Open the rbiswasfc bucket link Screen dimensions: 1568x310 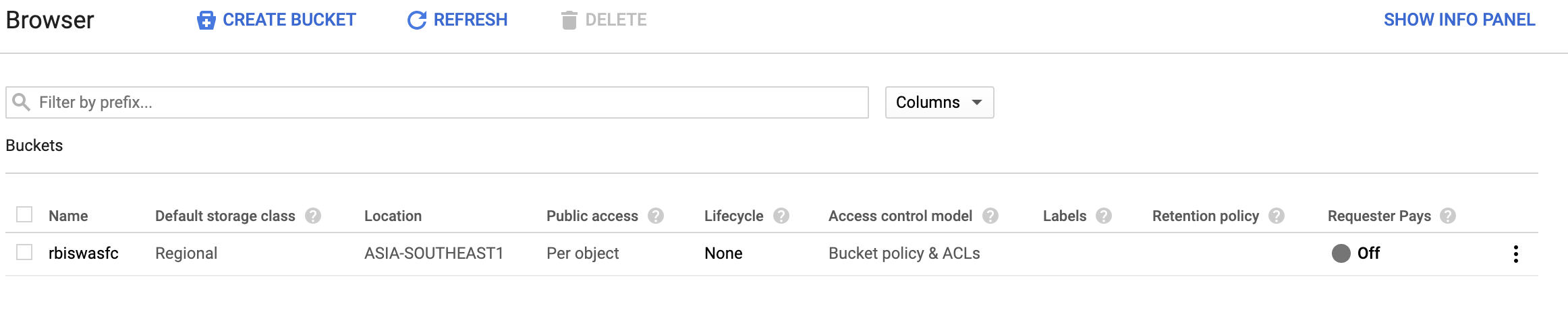point(84,253)
